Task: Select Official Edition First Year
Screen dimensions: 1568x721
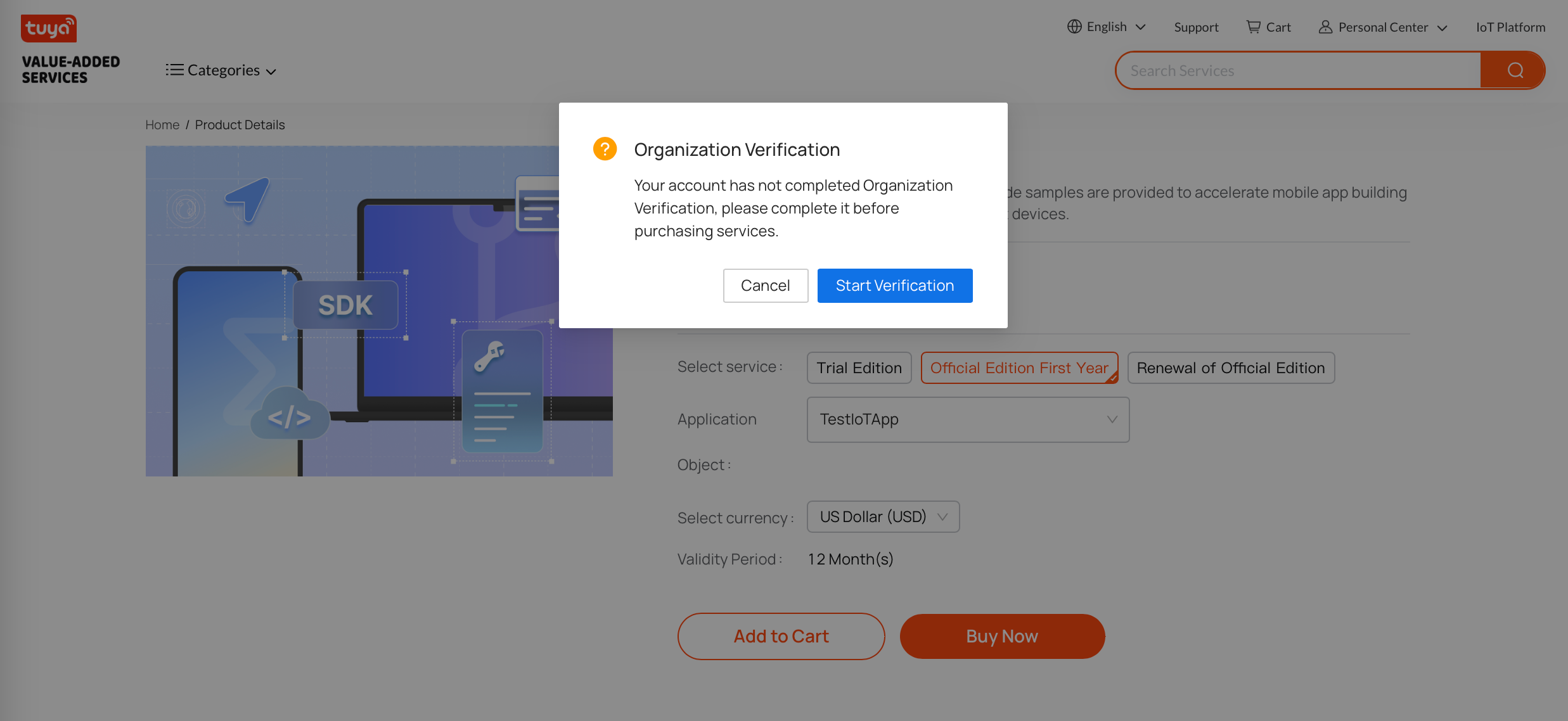Action: coord(1019,367)
